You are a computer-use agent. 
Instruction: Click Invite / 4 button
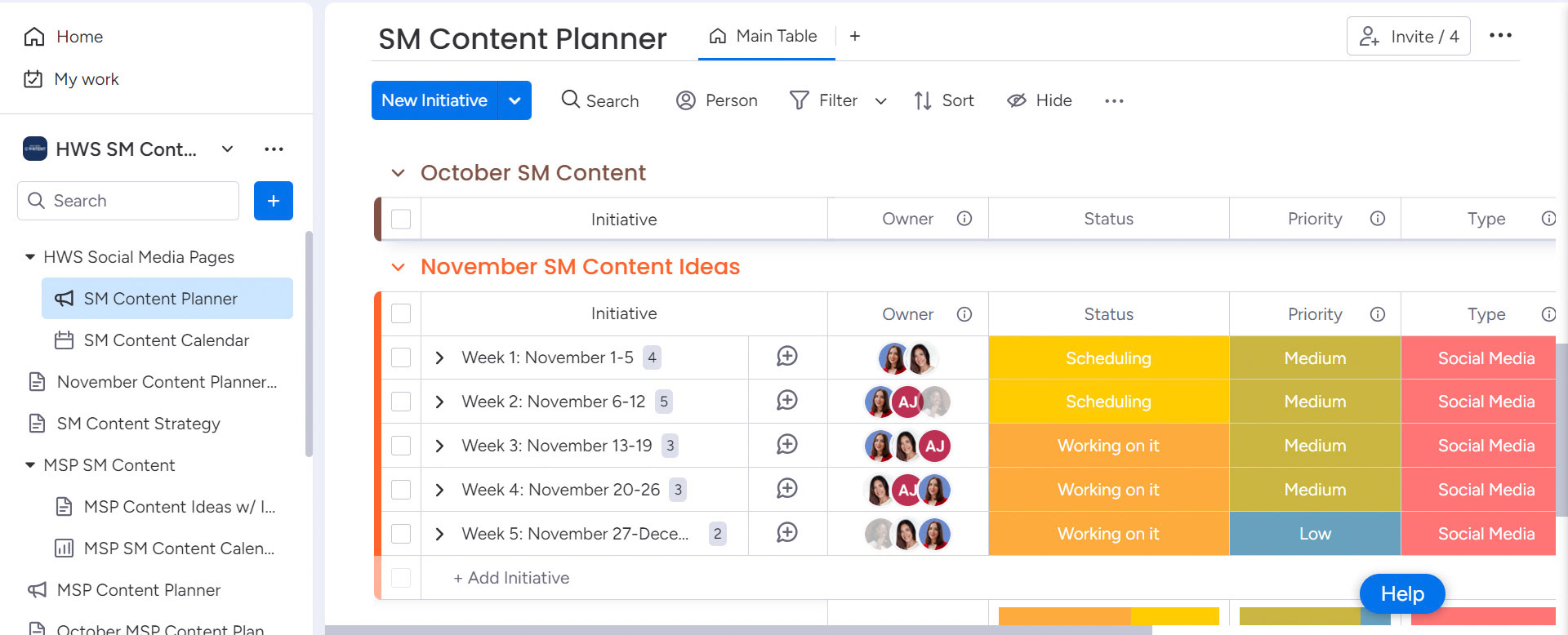(x=1408, y=36)
